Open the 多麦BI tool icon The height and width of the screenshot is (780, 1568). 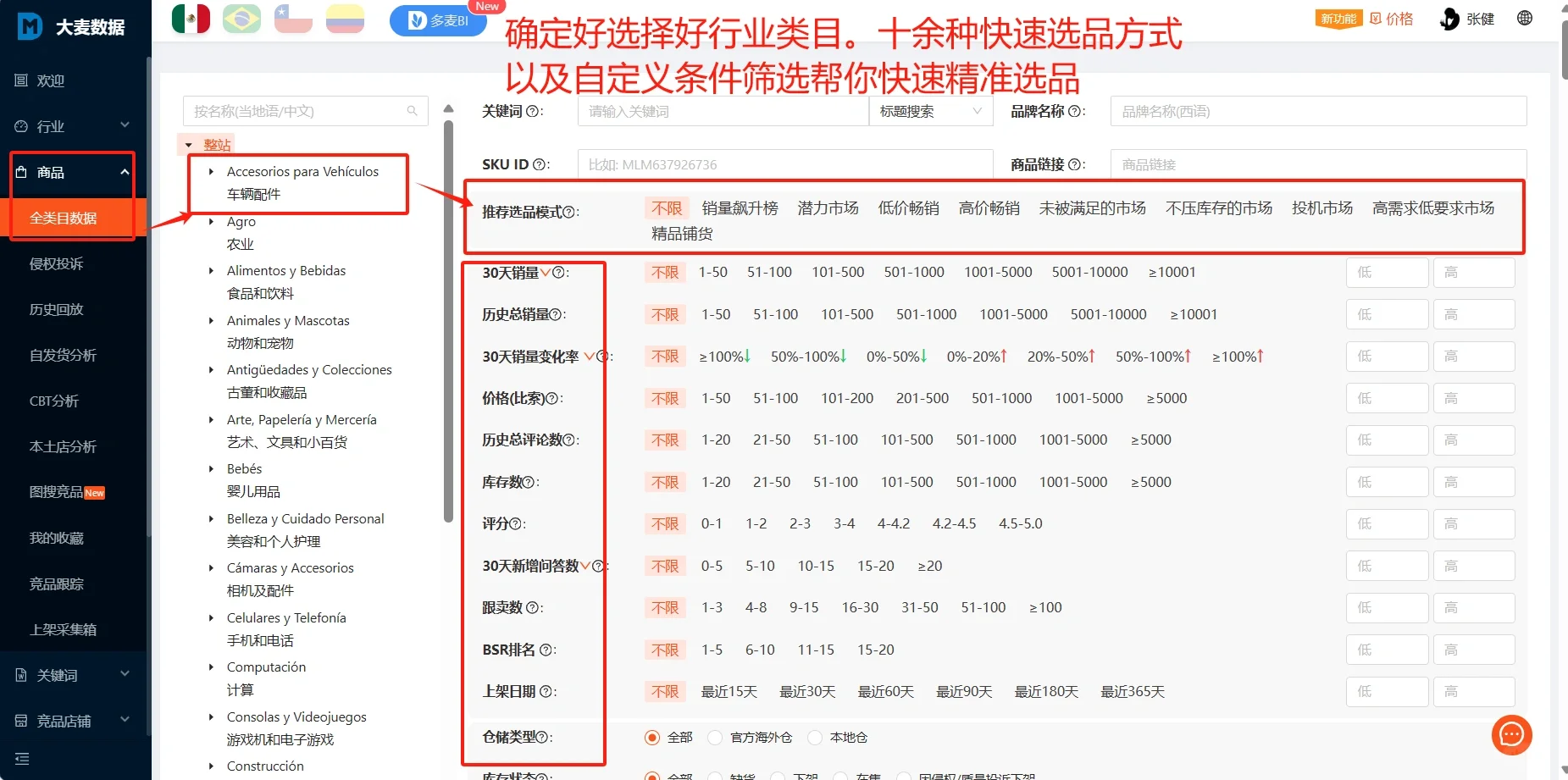click(x=437, y=21)
